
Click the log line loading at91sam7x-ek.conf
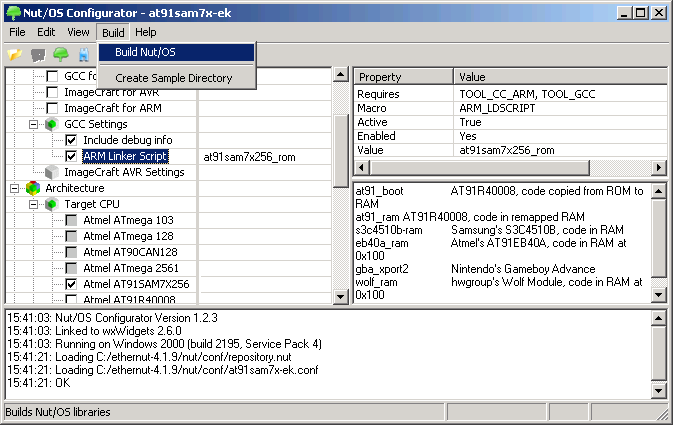pyautogui.click(x=163, y=370)
